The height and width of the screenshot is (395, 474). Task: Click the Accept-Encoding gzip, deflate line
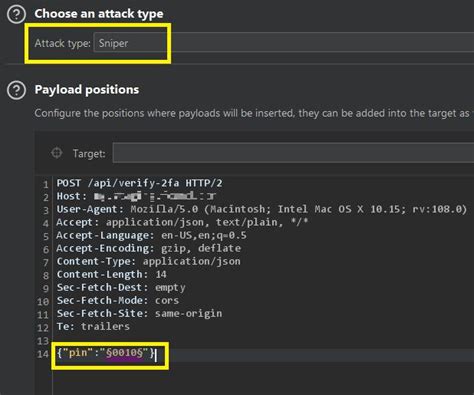[x=148, y=248]
